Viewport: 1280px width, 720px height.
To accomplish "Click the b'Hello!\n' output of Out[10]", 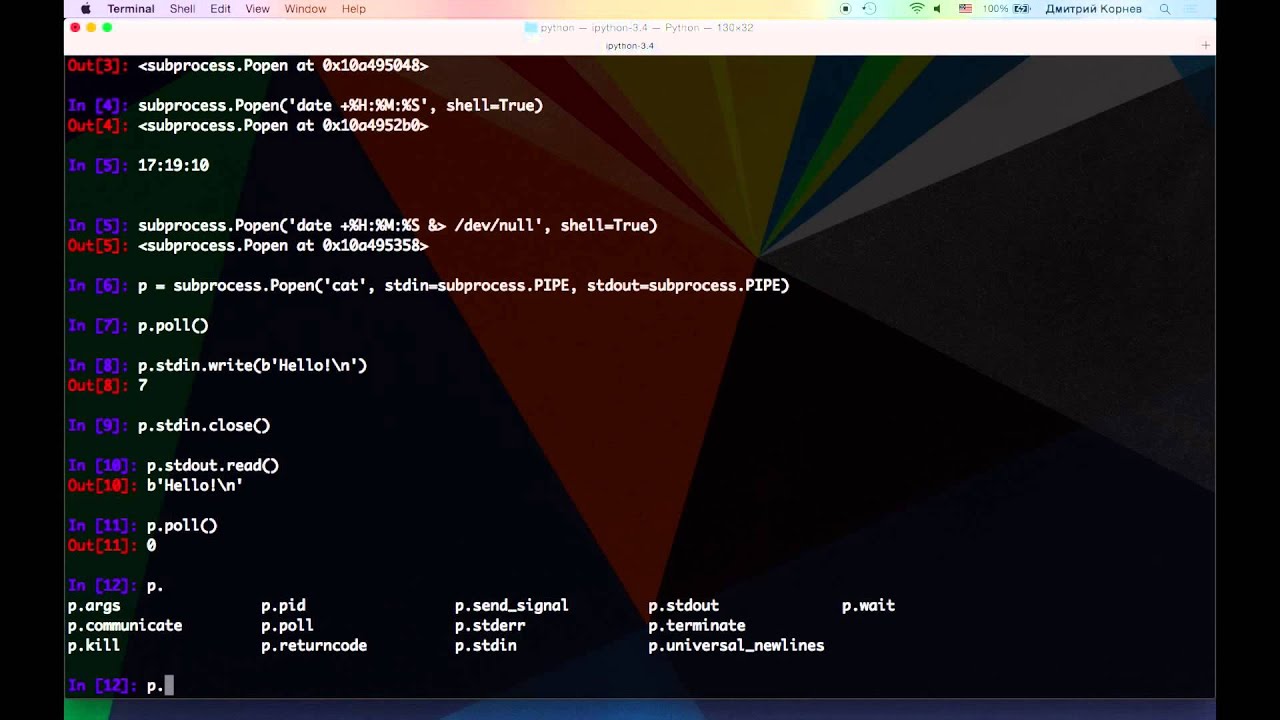I will click(195, 485).
